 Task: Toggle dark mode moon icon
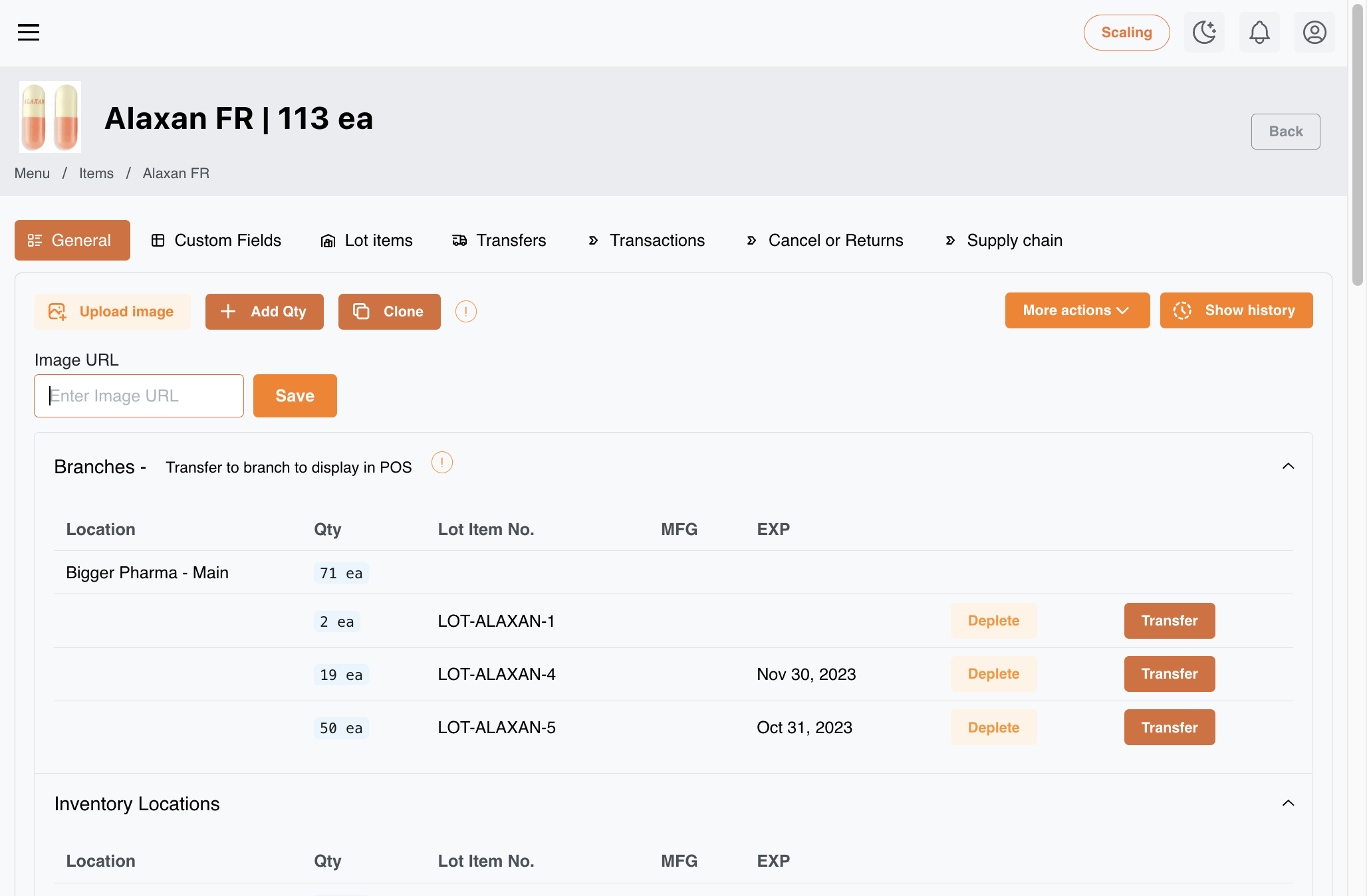click(1204, 32)
